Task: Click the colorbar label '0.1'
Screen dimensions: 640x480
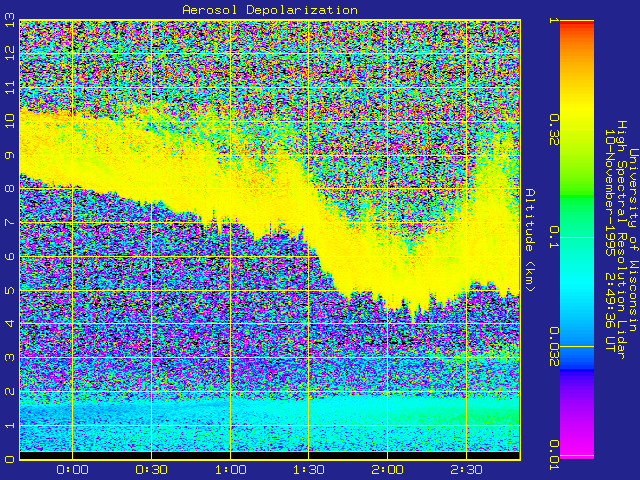Action: (x=553, y=238)
